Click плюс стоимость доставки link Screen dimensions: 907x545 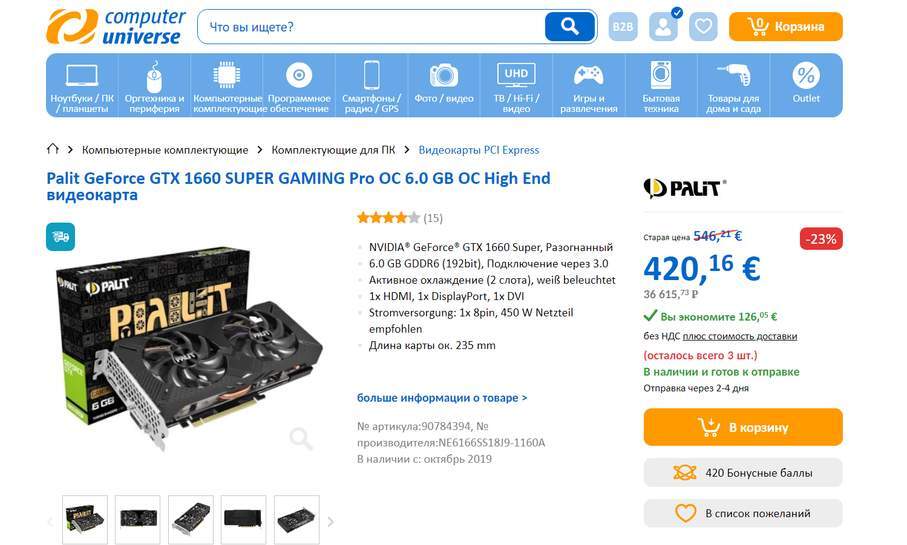(740, 336)
